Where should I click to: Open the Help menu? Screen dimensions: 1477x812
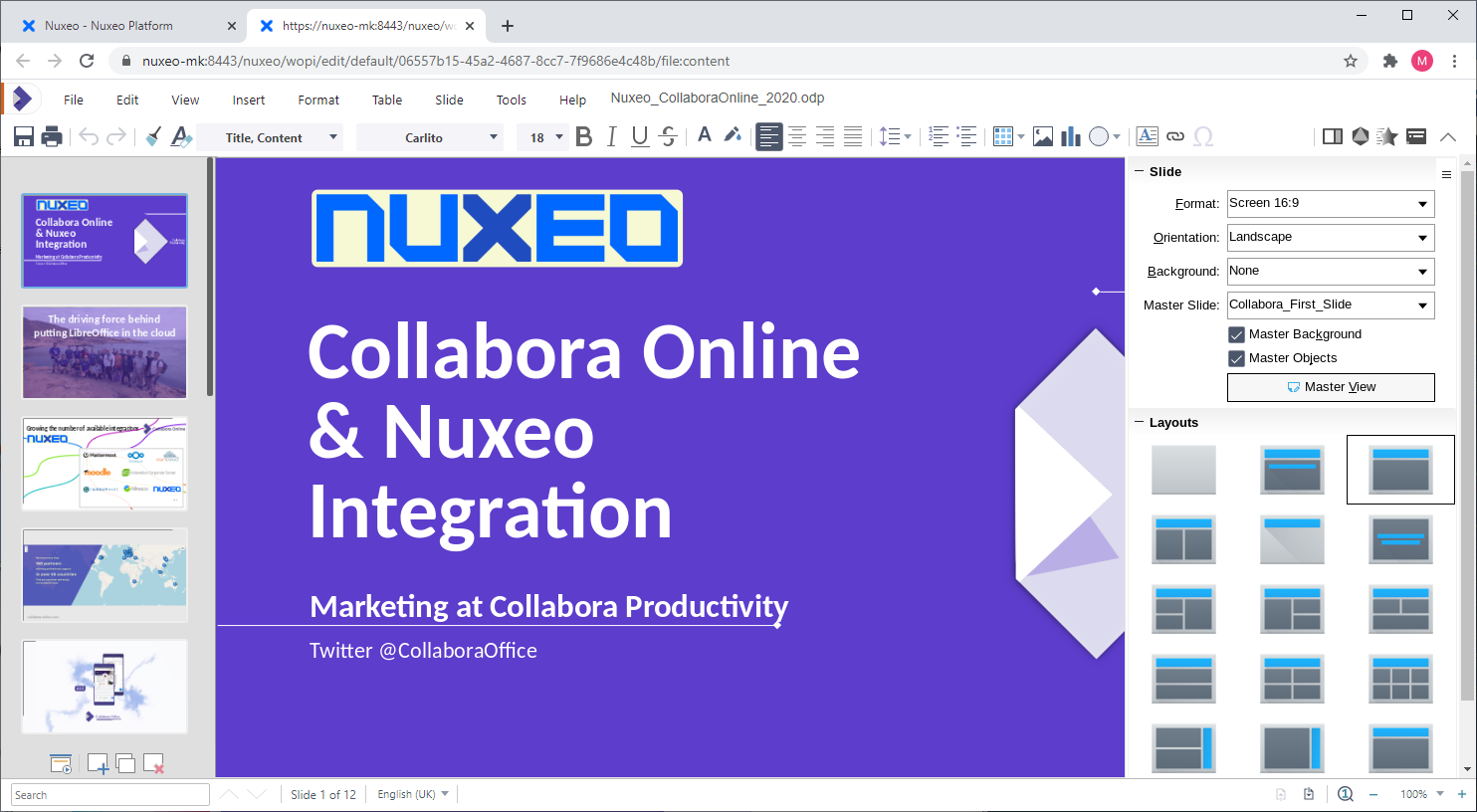tap(572, 100)
